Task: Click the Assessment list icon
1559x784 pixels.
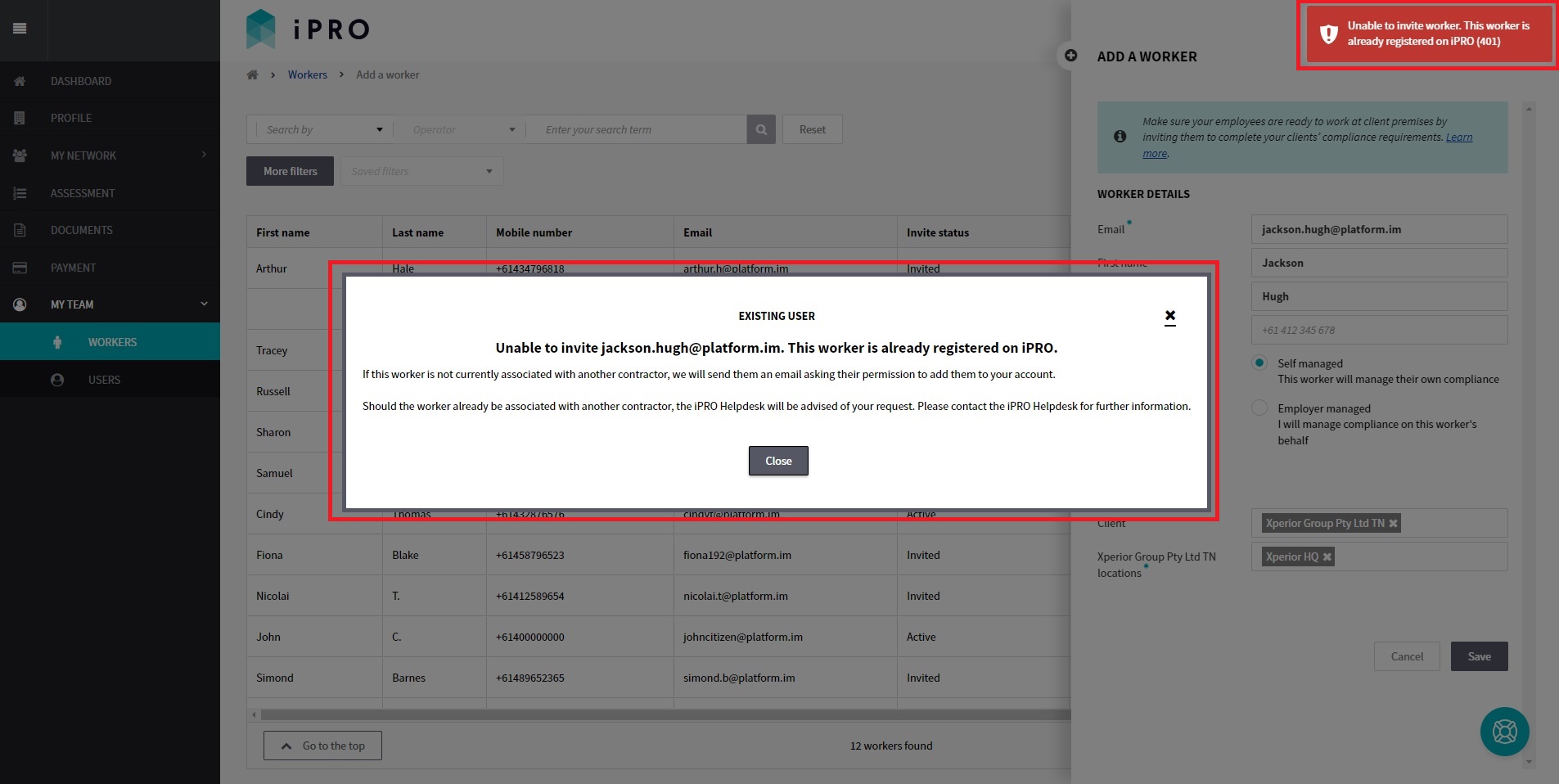Action: pos(20,193)
